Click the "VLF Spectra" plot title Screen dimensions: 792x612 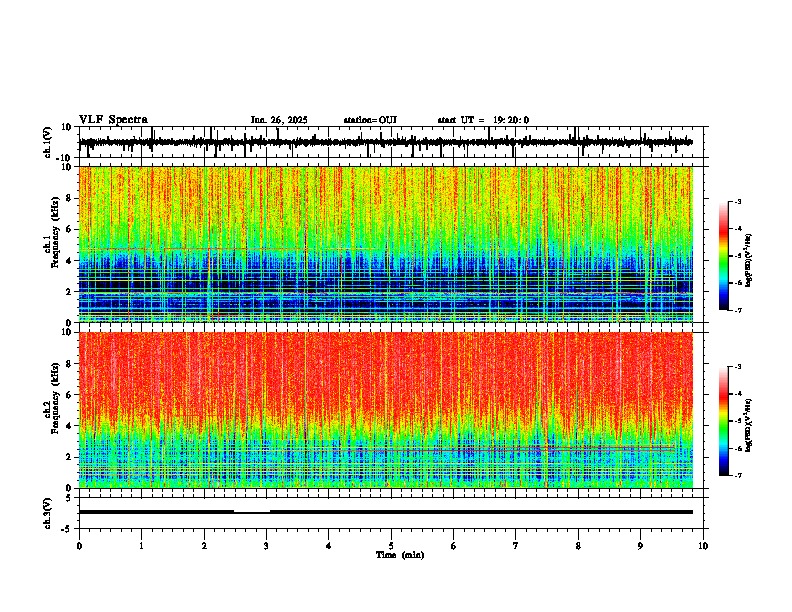tap(113, 120)
